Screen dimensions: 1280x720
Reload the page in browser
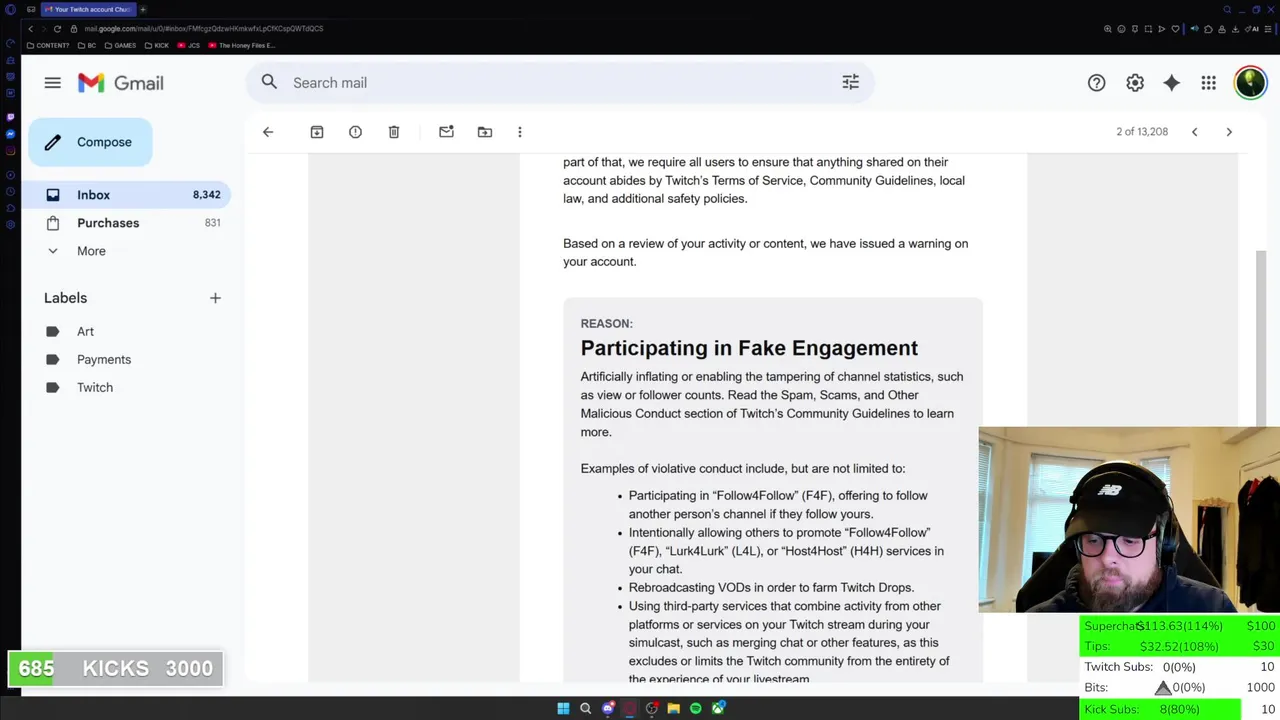tap(57, 29)
